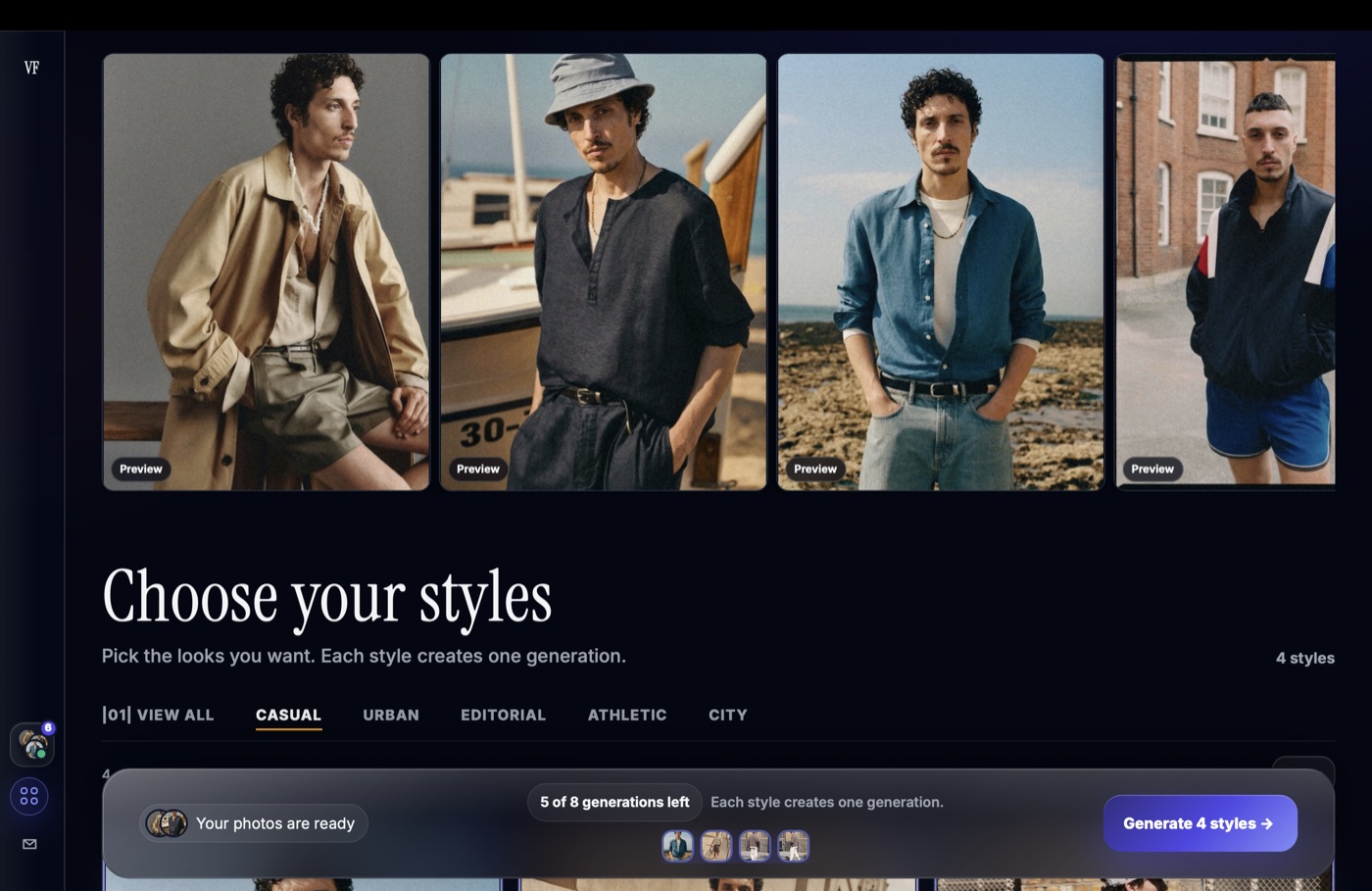Click the VF logo in sidebar

coord(31,68)
